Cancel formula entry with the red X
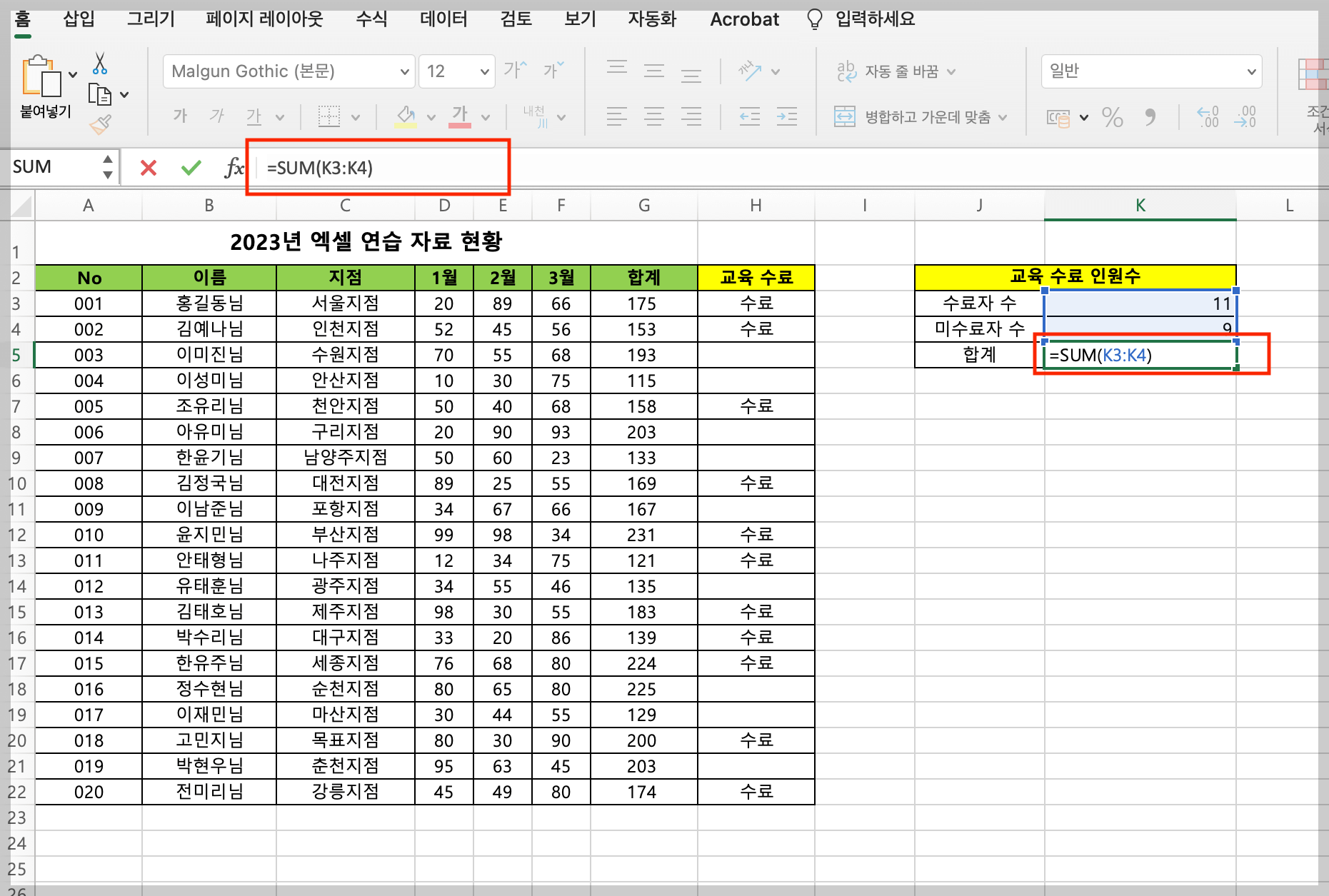This screenshot has width=1329, height=896. click(x=148, y=167)
